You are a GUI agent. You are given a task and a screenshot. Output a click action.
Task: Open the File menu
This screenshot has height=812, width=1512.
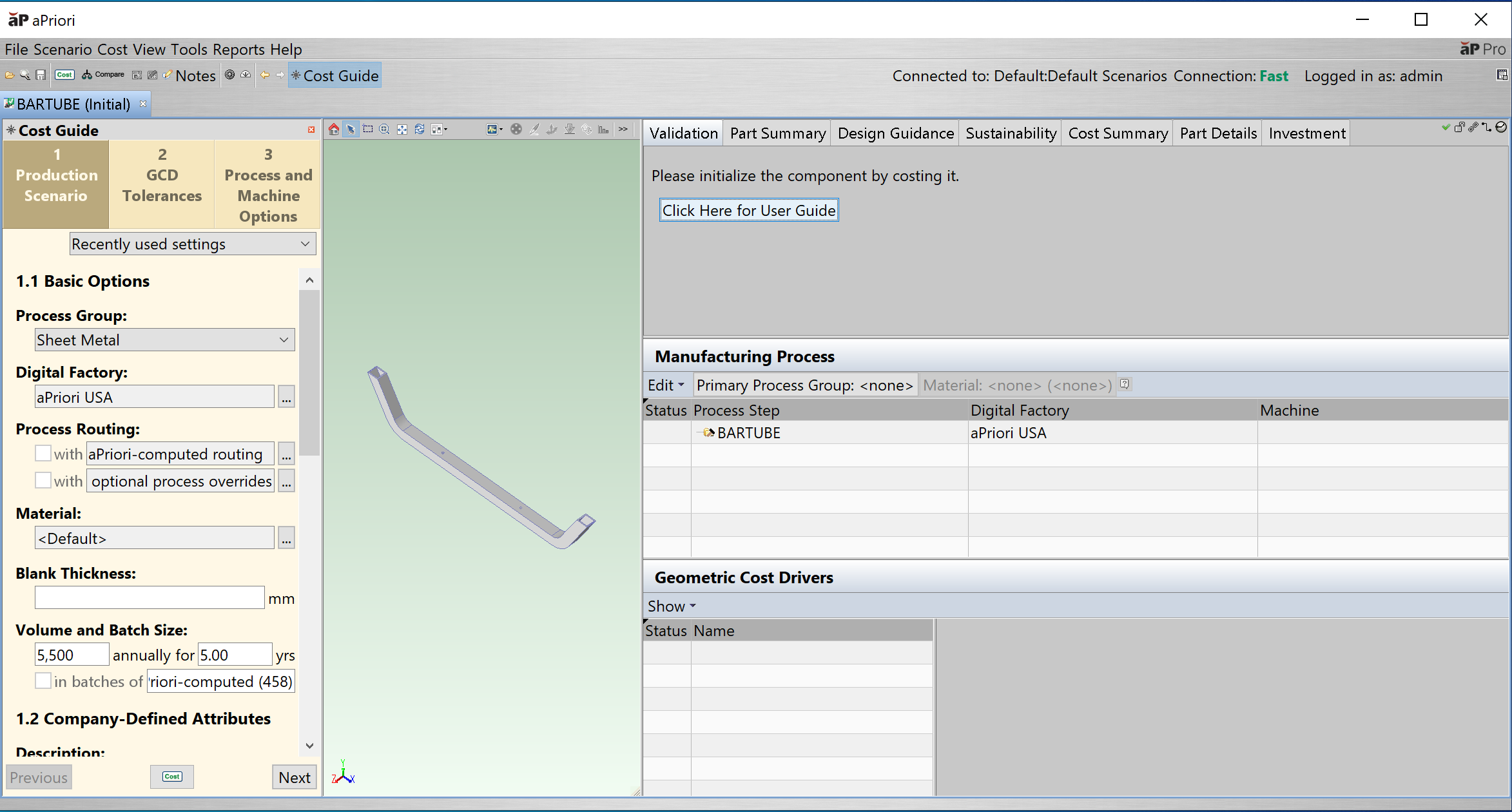pos(16,50)
